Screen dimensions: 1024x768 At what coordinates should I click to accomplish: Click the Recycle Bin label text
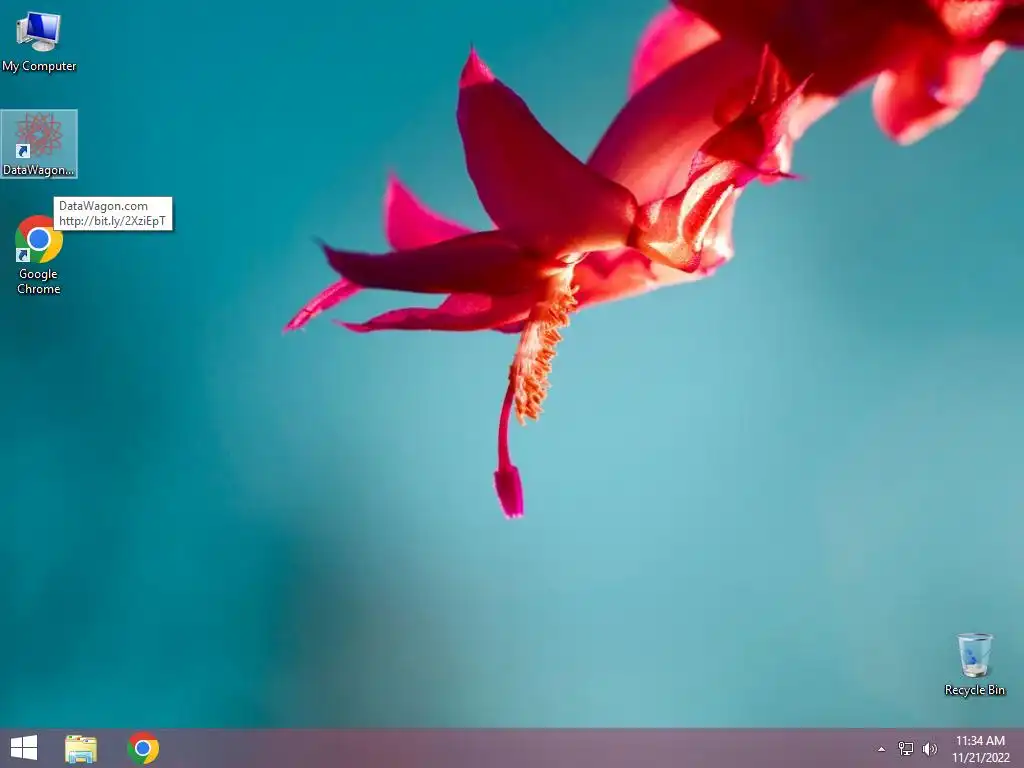(974, 690)
